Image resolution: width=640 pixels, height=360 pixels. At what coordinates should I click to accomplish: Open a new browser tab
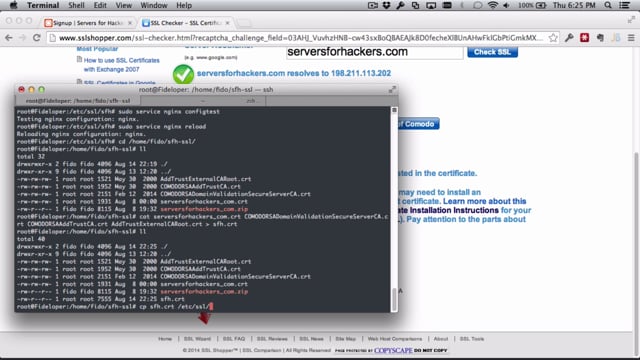click(244, 23)
